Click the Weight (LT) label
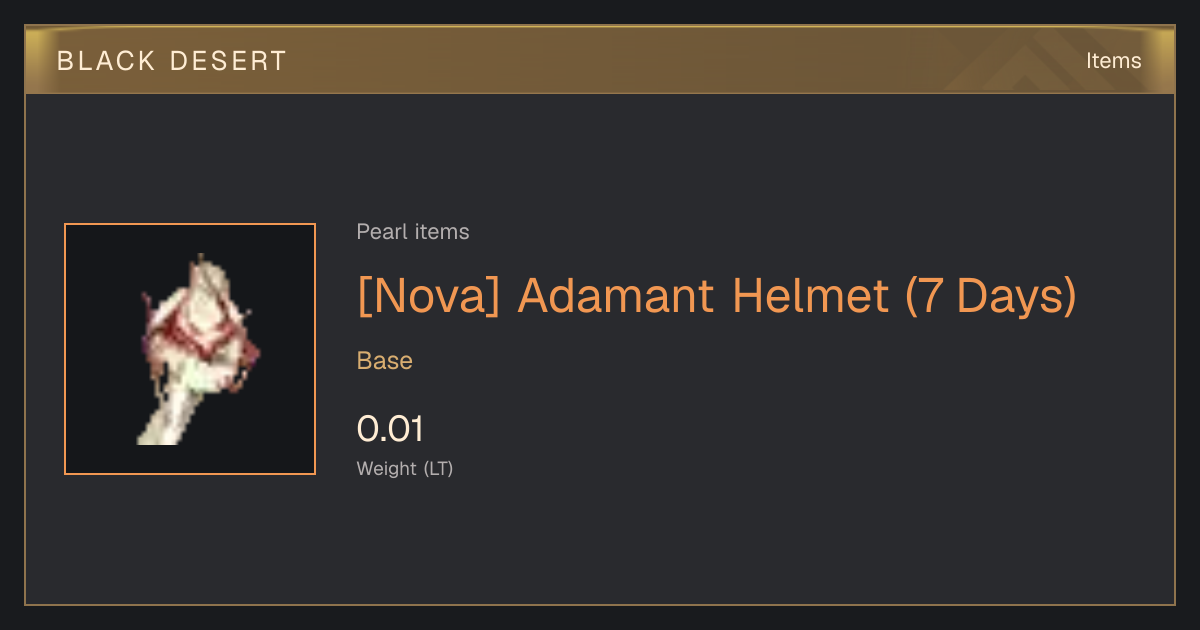 (x=405, y=468)
